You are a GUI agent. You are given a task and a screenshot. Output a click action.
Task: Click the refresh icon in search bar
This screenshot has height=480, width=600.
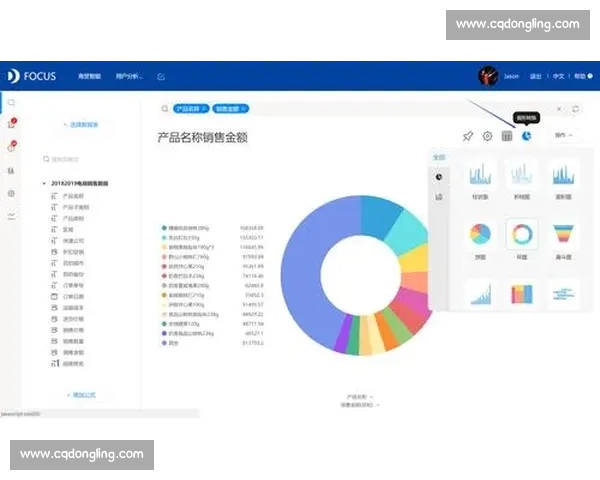[x=575, y=108]
